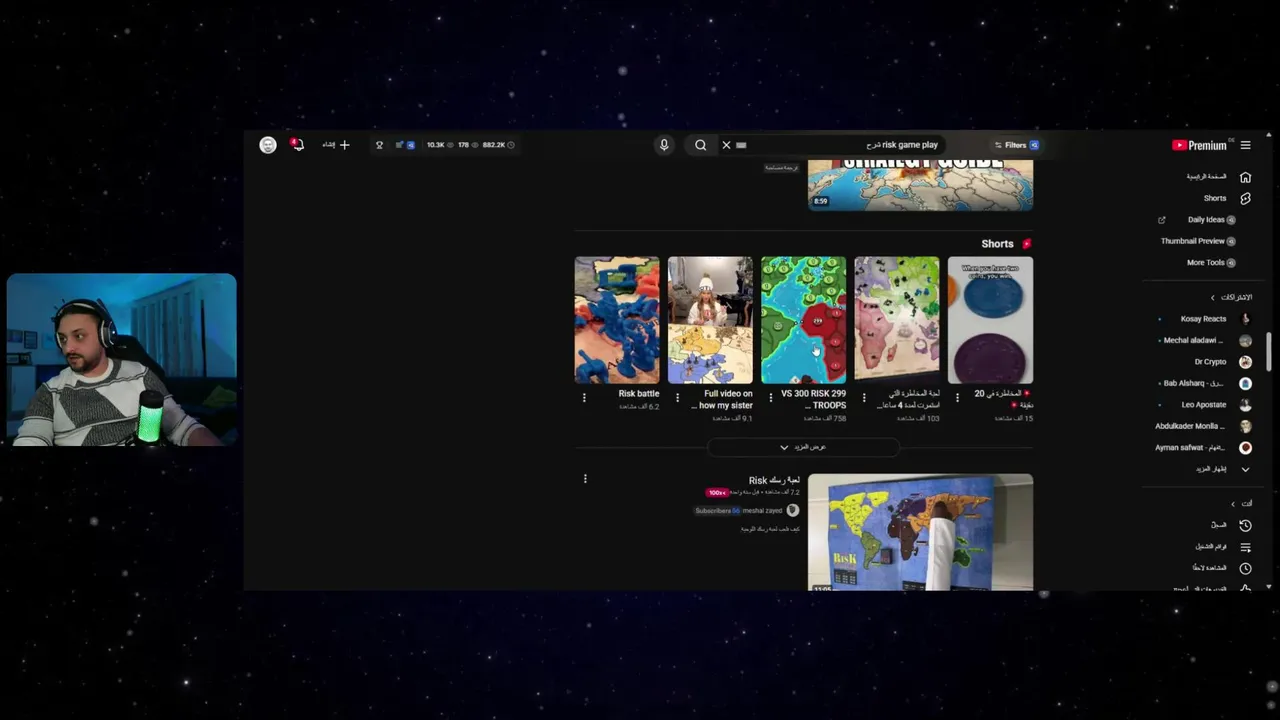Click the Shorts shelf heading icon
This screenshot has height=720, width=1280.
pyautogui.click(x=1027, y=244)
